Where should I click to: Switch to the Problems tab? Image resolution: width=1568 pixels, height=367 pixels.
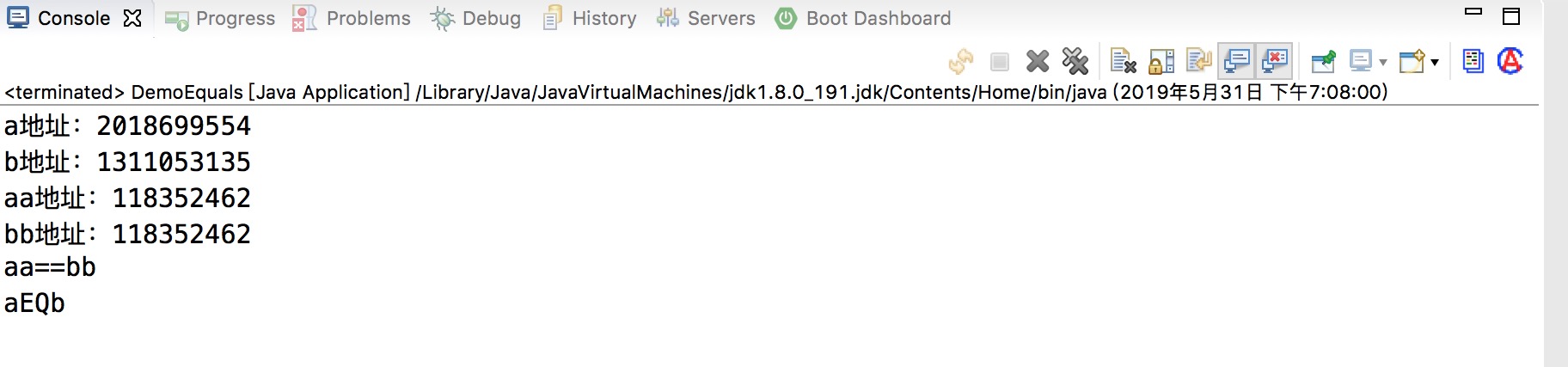(368, 18)
